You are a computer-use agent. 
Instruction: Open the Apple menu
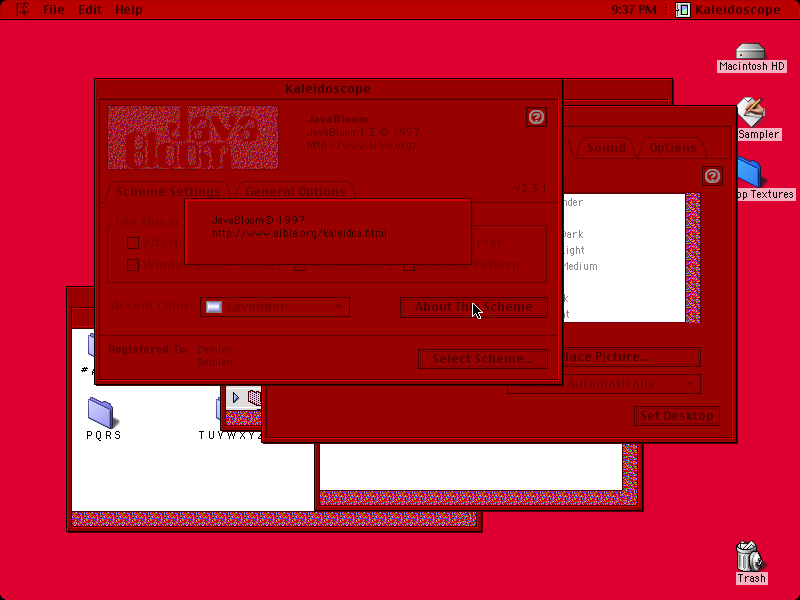[22, 9]
